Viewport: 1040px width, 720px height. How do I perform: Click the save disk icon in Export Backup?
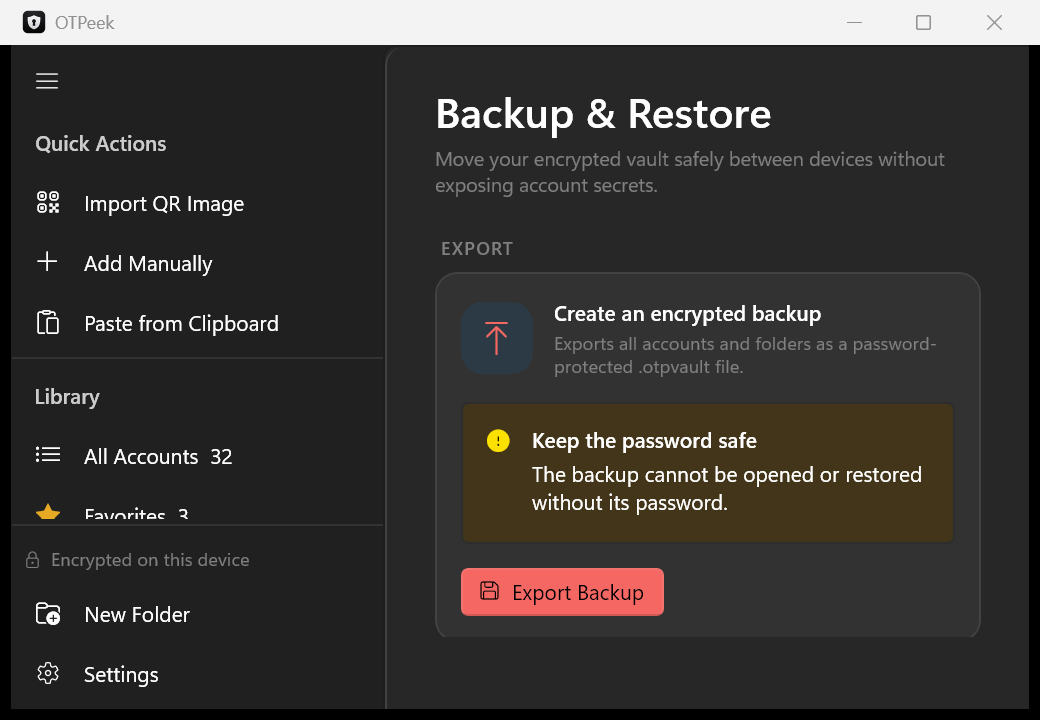coord(489,591)
